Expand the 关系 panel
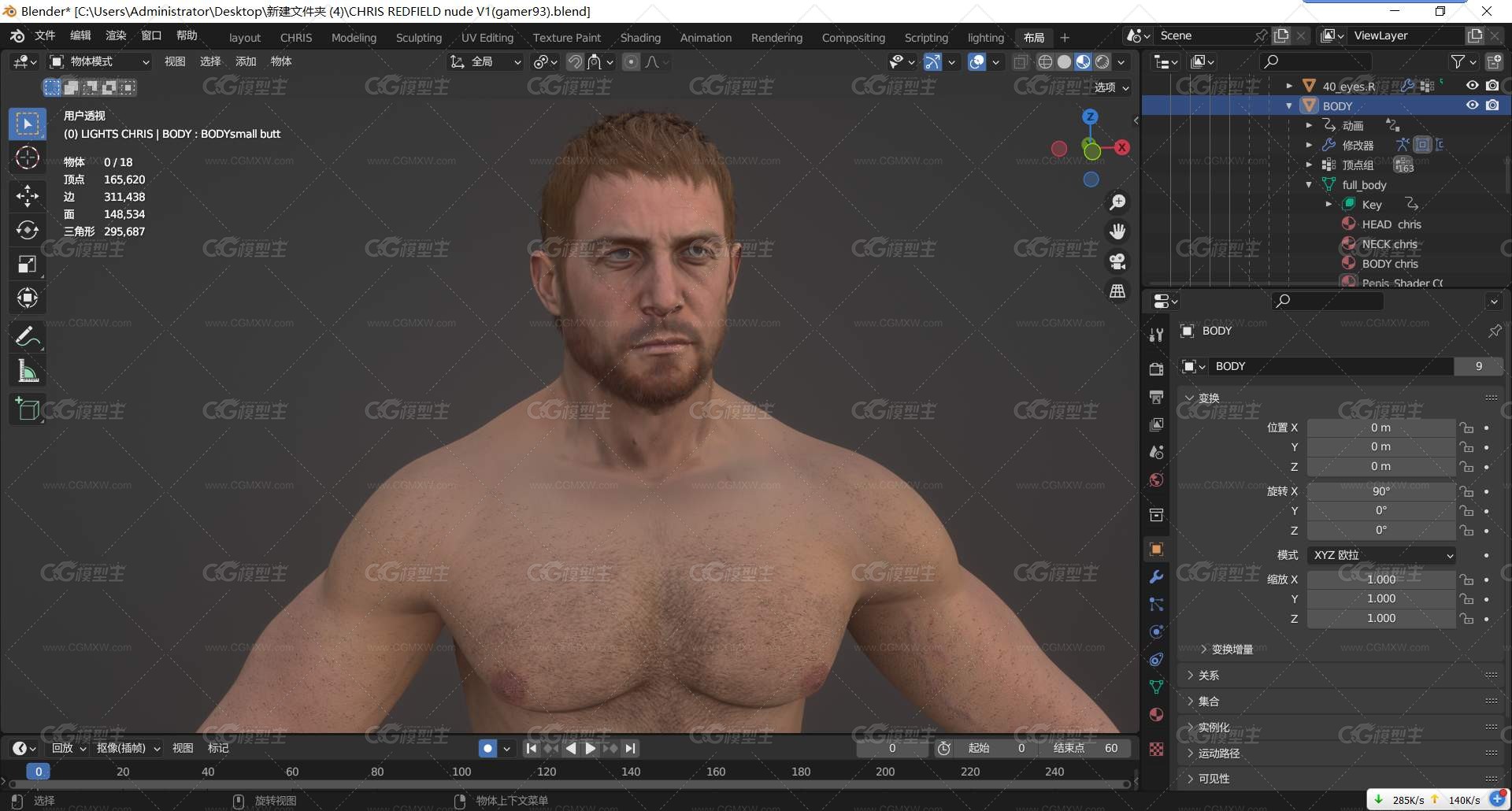Screen dimensions: 1512x811 click(1208, 676)
